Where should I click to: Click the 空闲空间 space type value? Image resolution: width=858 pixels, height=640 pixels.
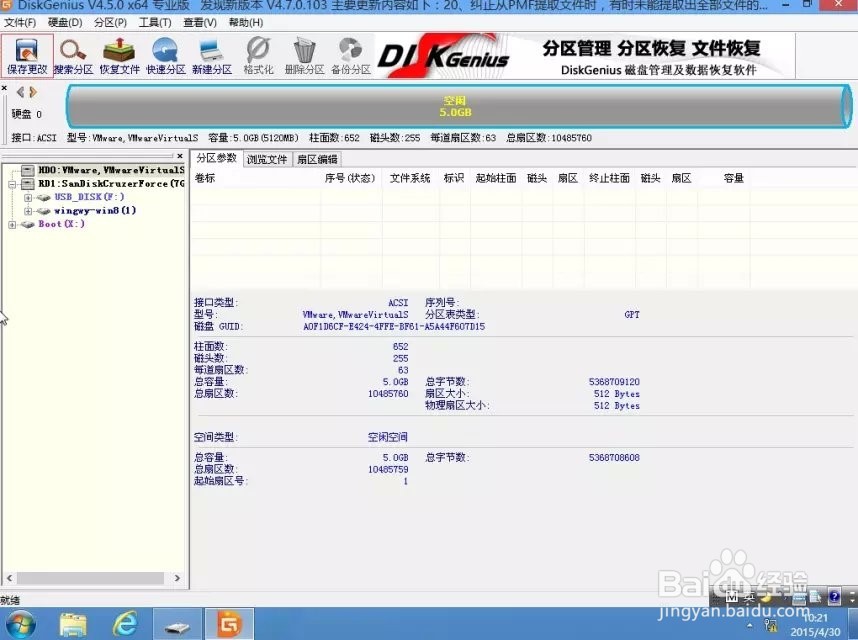click(x=387, y=437)
